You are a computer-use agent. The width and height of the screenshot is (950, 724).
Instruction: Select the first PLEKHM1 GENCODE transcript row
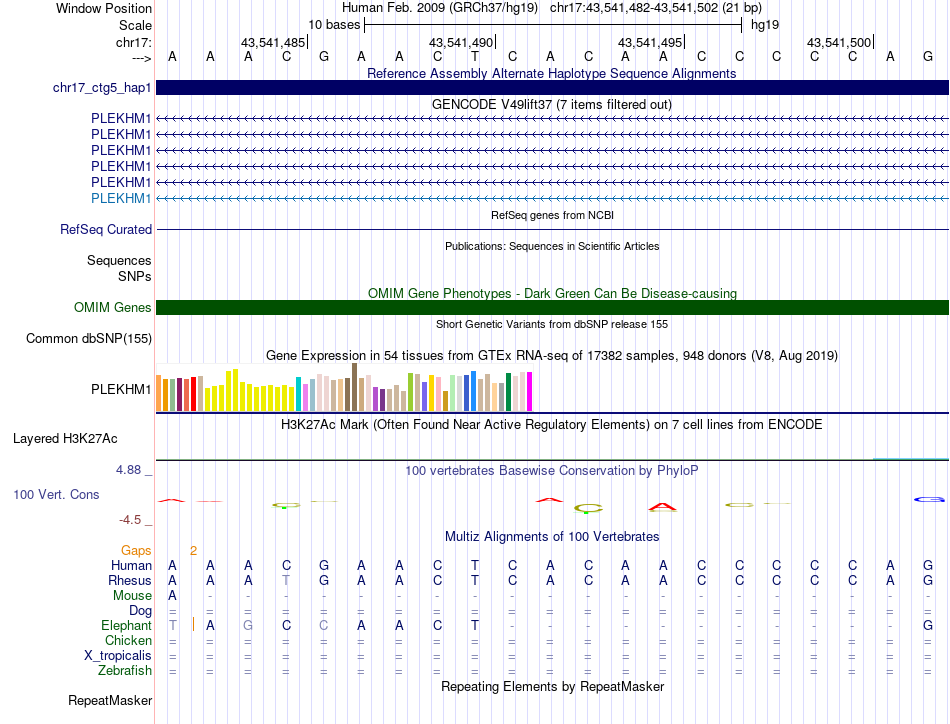click(552, 119)
